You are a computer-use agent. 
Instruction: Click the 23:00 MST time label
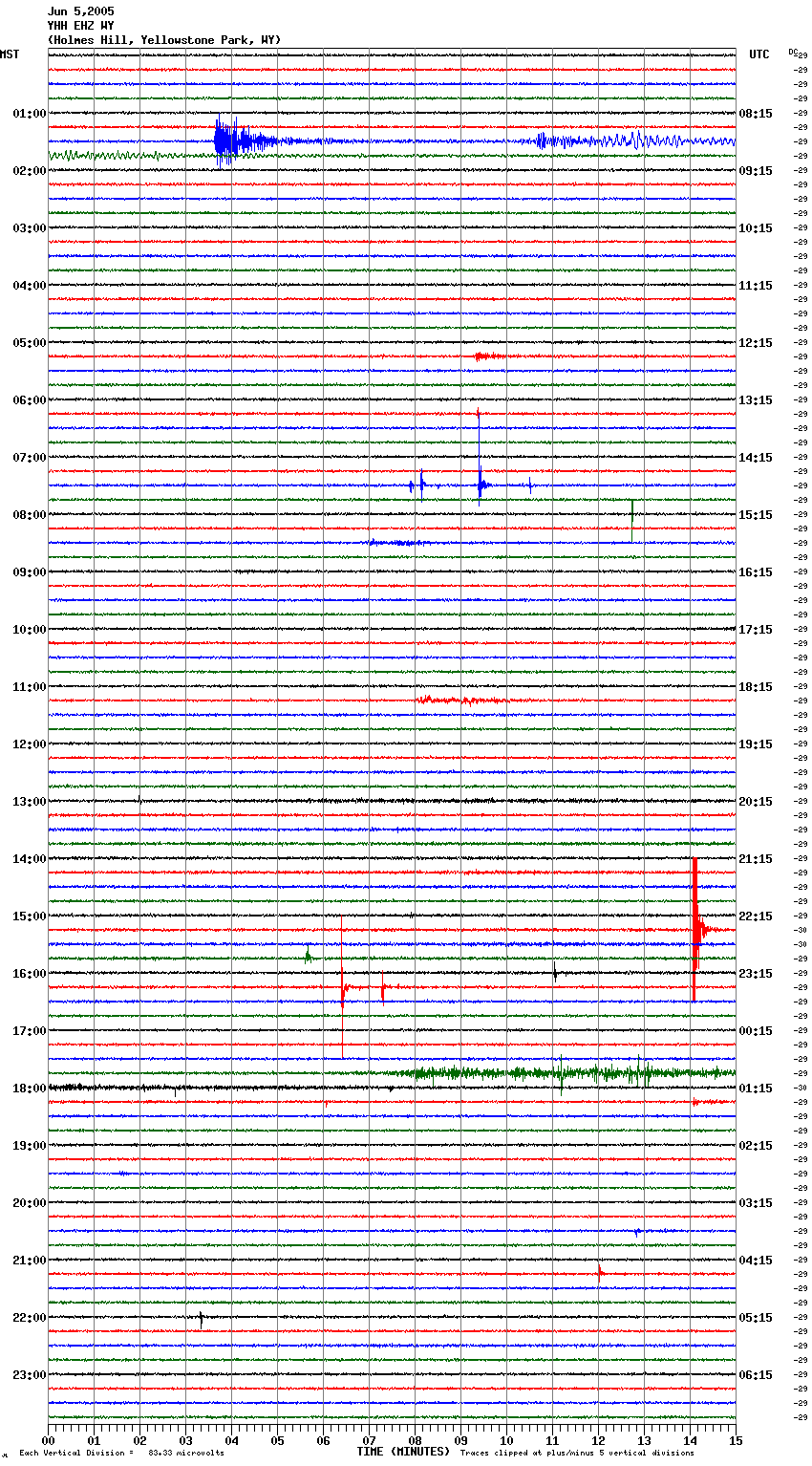tap(30, 1375)
